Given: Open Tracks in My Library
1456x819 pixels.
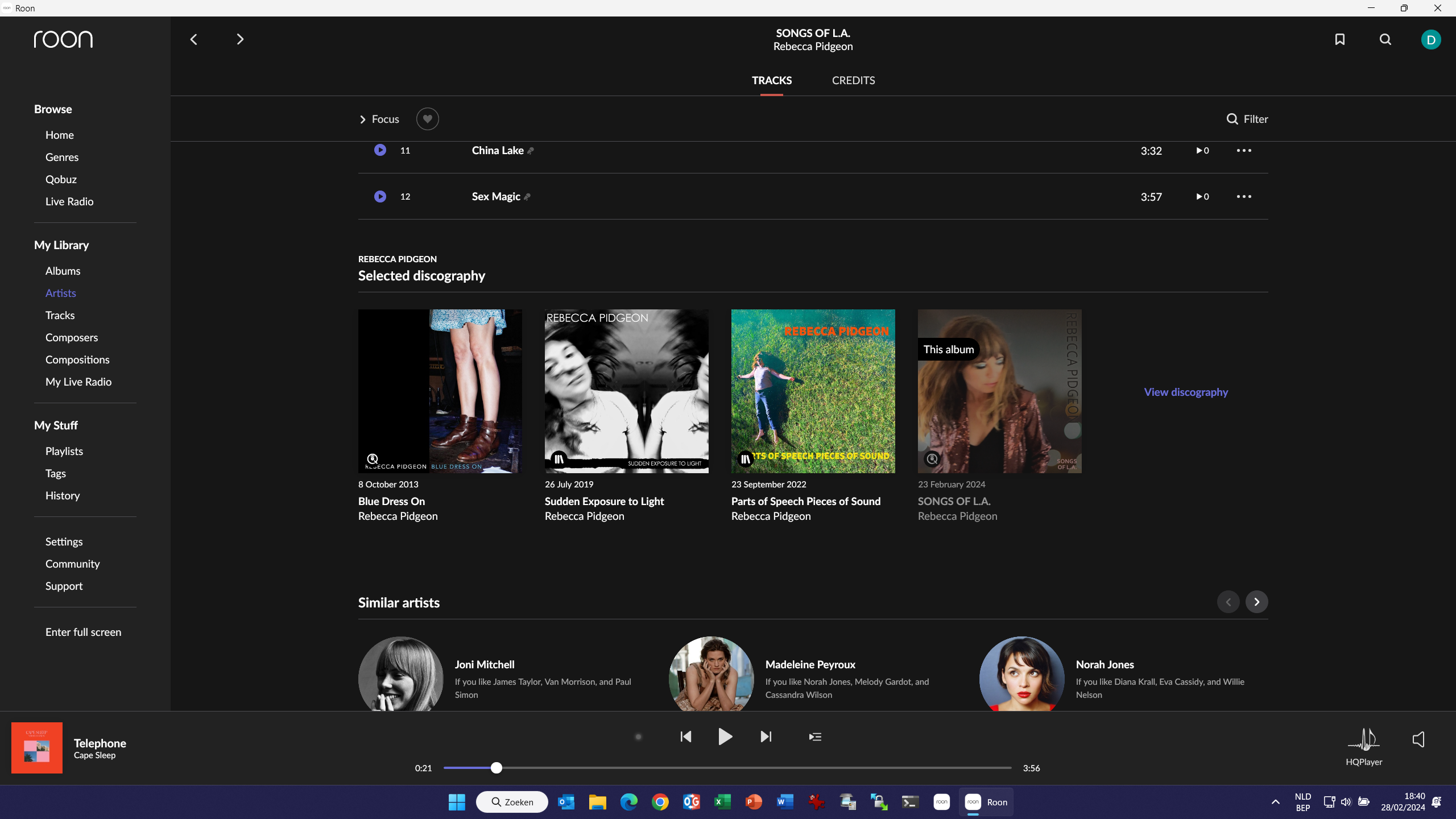Looking at the screenshot, I should (x=60, y=315).
